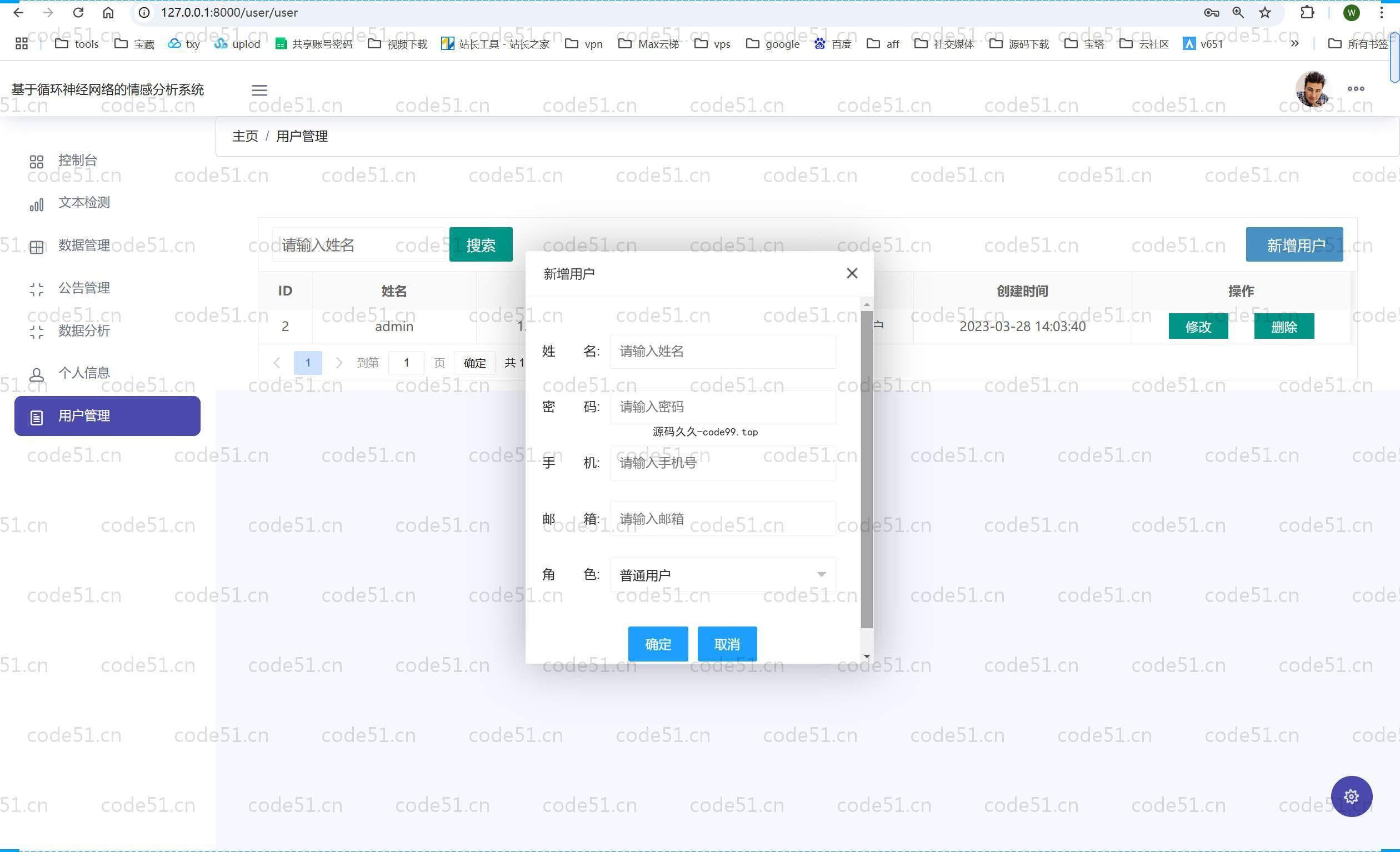The height and width of the screenshot is (852, 1400).
Task: Close the 新增用户 dialog with X
Action: [x=852, y=273]
